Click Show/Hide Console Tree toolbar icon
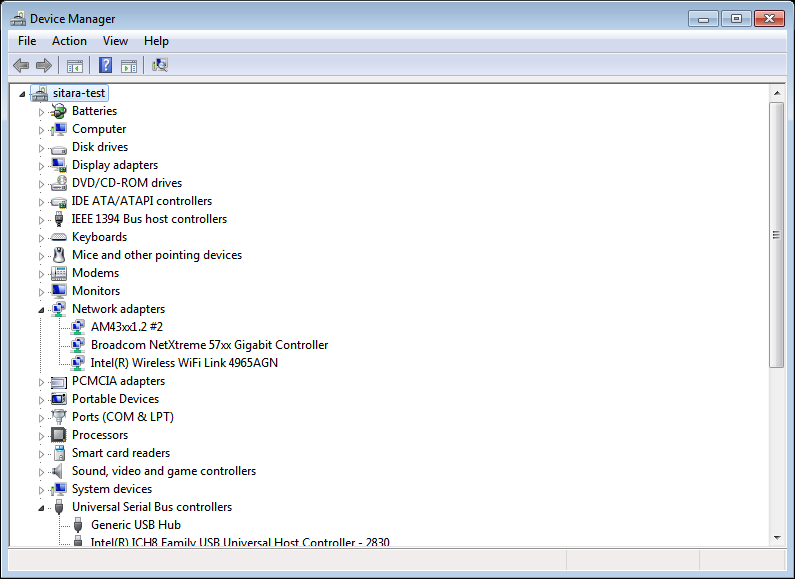The image size is (795, 579). pyautogui.click(x=75, y=65)
